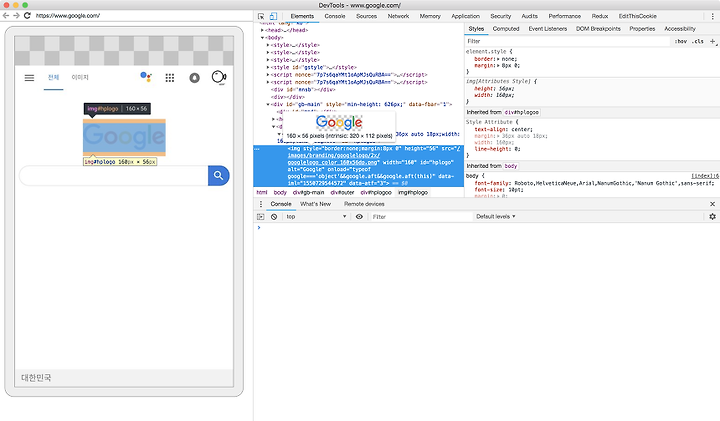This screenshot has height=421, width=720.
Task: Select div#gb-main in breadcrumb bar
Action: 309,192
